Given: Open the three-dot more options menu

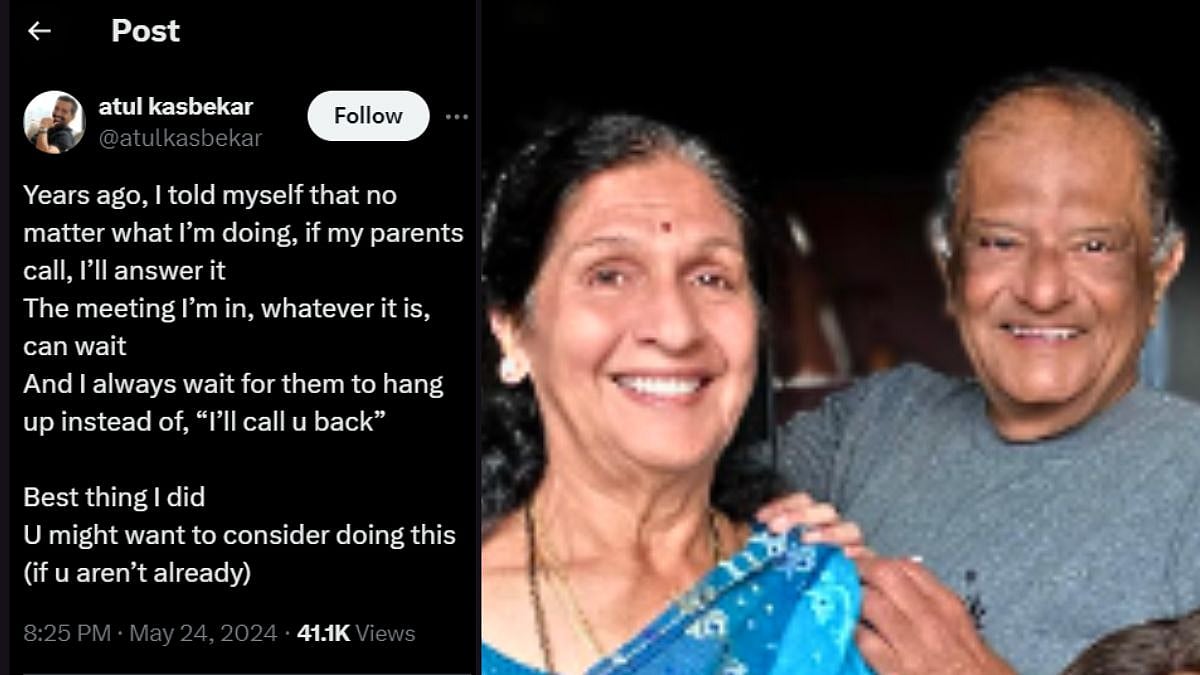Looking at the screenshot, I should 457,117.
